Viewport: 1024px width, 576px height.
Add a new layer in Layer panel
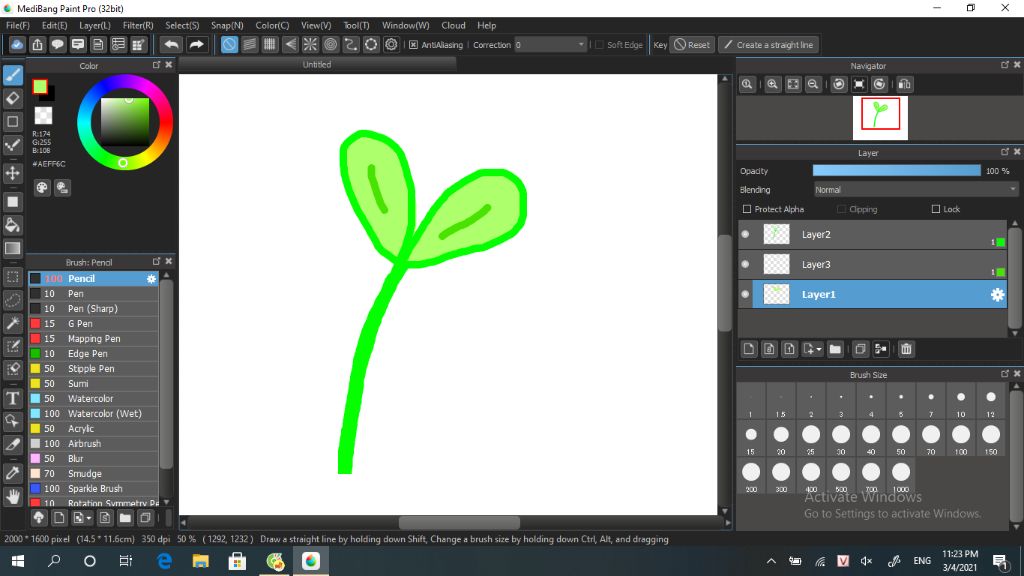pos(749,349)
